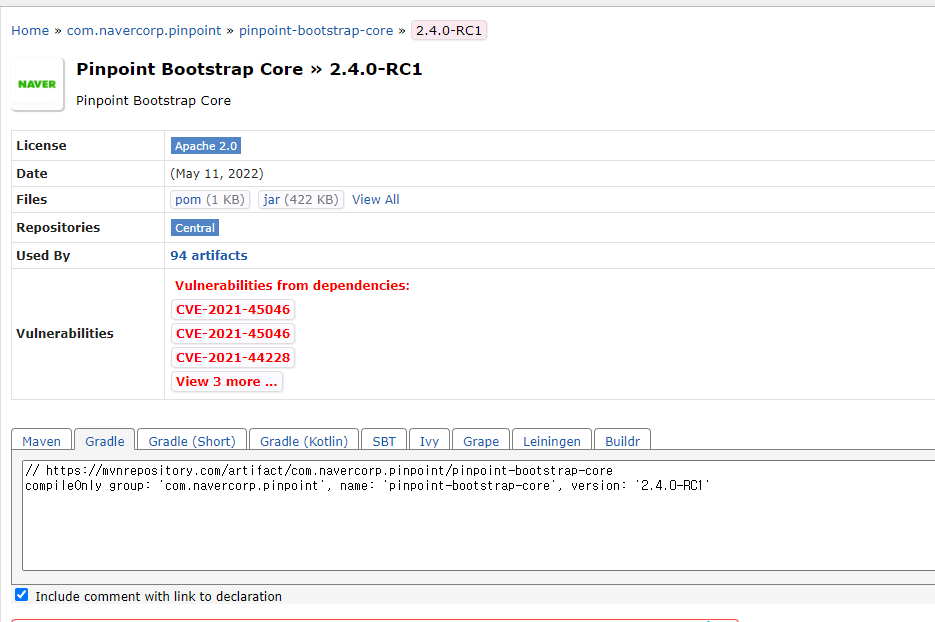Click the Central repository badge
This screenshot has height=622, width=935.
click(x=194, y=227)
